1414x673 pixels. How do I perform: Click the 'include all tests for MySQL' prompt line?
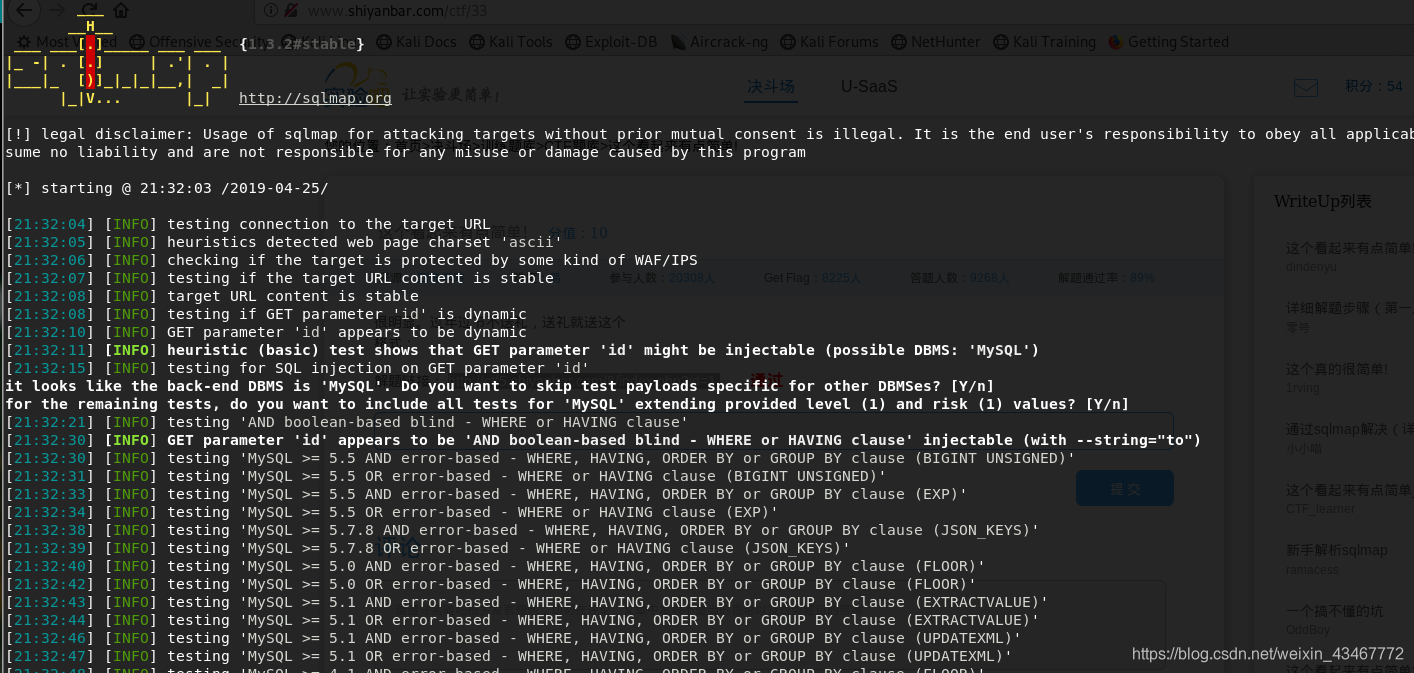pos(567,404)
